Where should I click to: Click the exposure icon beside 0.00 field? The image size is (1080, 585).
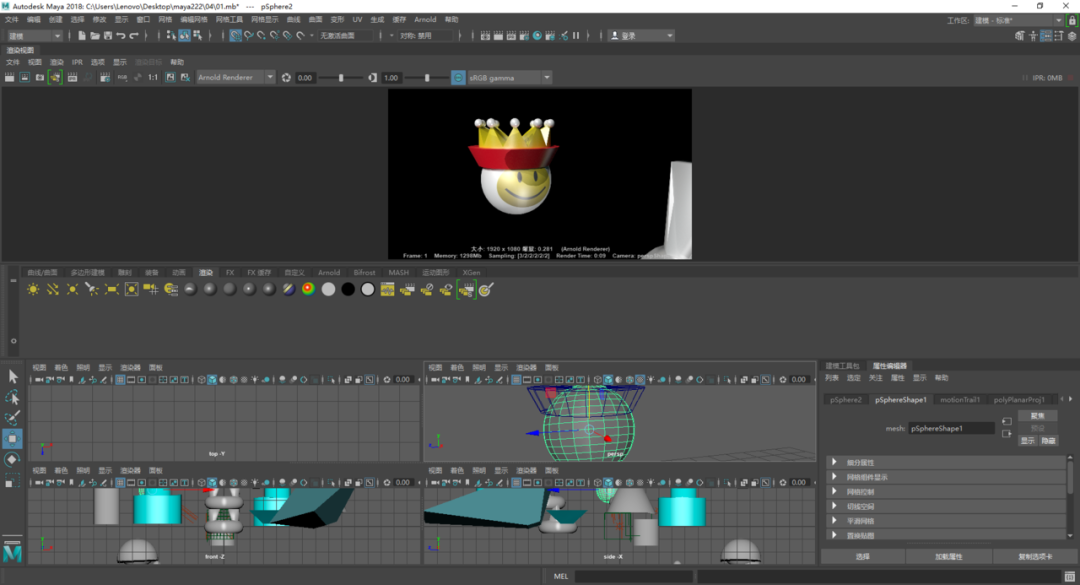pos(287,78)
